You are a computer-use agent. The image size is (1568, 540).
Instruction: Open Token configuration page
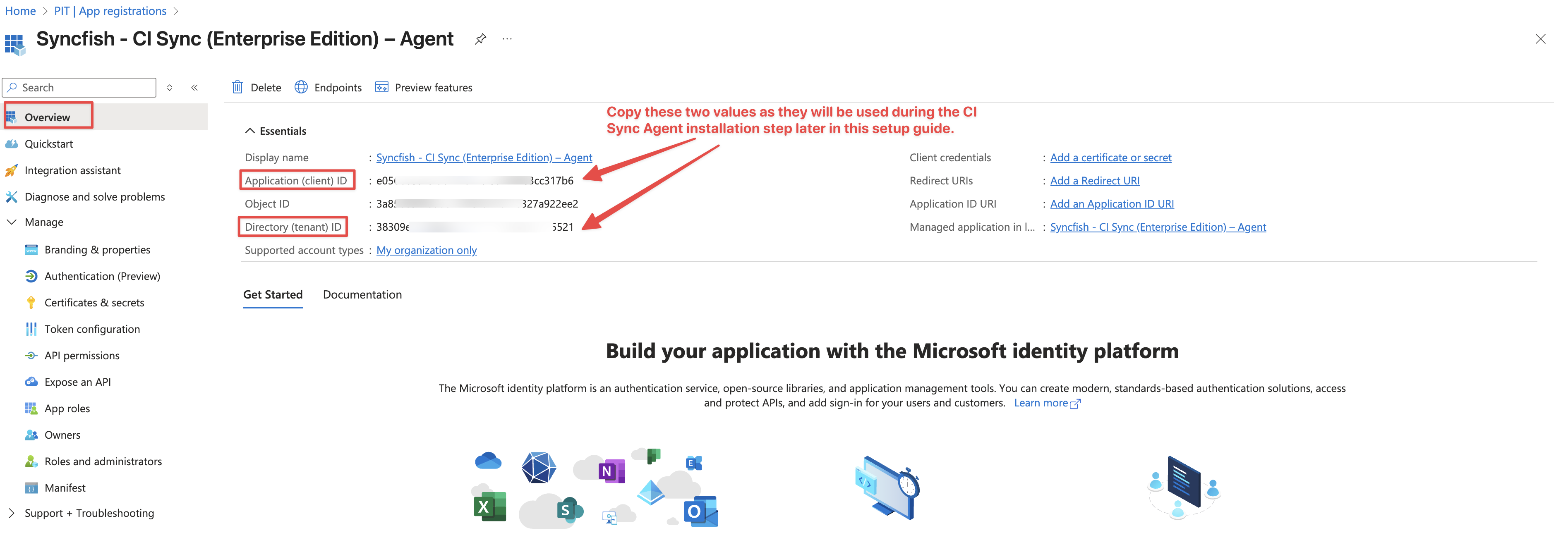pos(92,330)
